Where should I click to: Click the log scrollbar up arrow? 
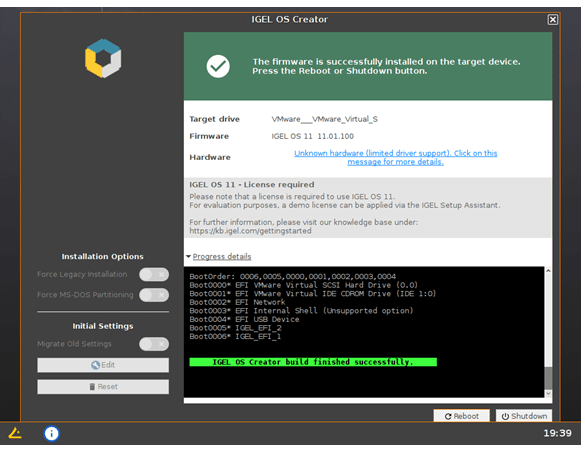pos(548,271)
